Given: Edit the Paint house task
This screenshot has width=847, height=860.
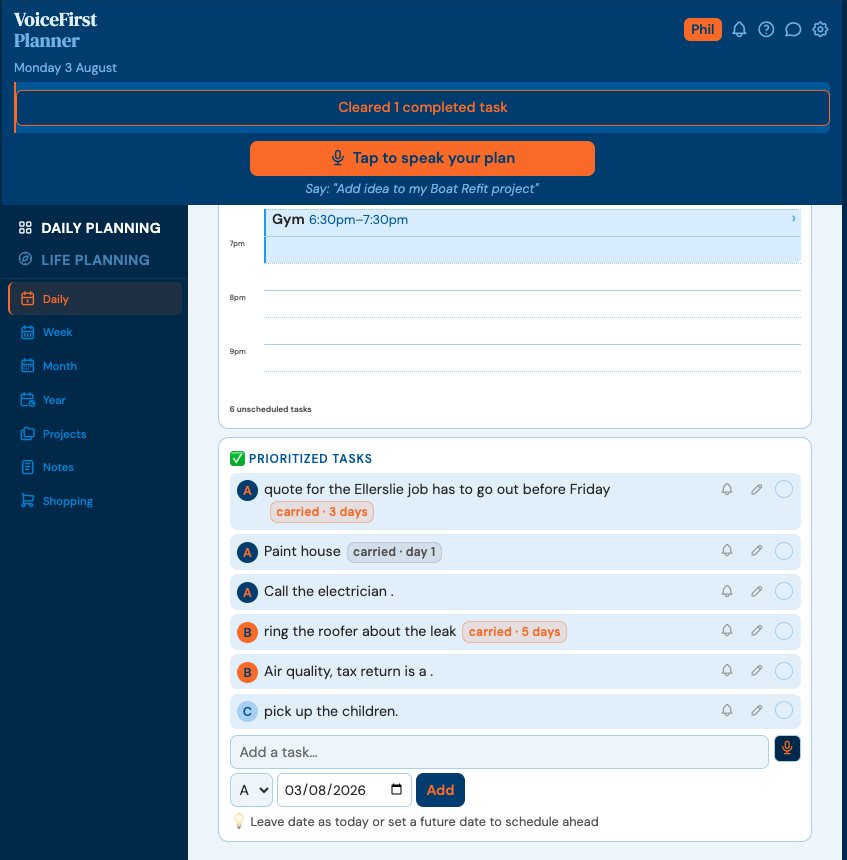Looking at the screenshot, I should [756, 550].
